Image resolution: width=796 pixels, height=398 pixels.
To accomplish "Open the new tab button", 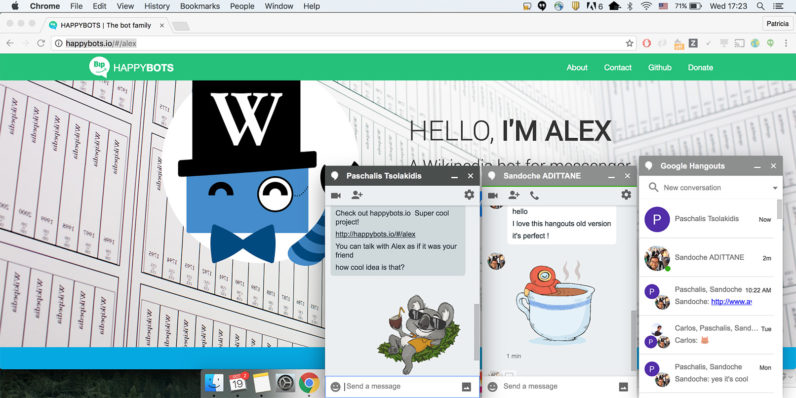I will pos(180,25).
